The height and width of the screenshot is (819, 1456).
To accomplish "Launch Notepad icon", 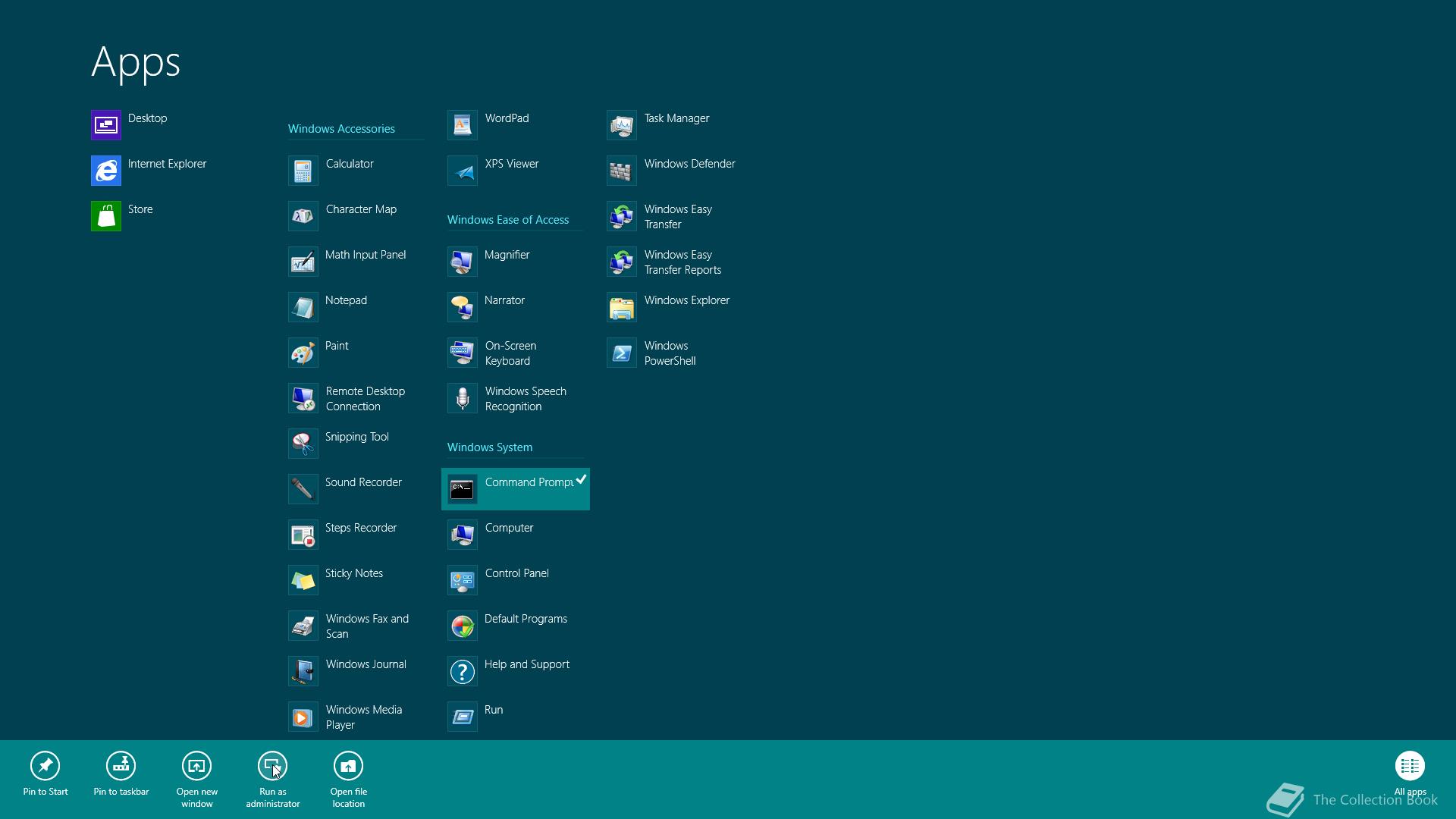I will (x=303, y=307).
